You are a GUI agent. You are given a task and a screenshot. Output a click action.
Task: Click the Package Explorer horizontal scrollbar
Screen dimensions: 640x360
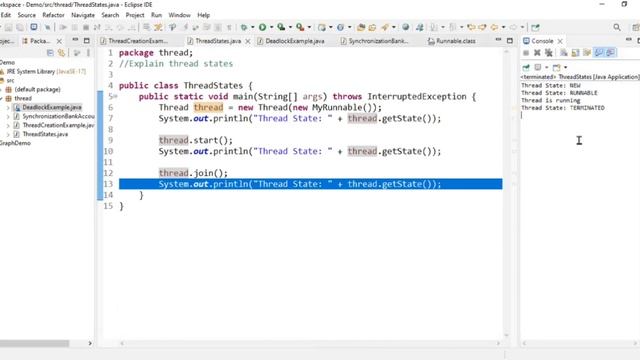tap(34, 344)
